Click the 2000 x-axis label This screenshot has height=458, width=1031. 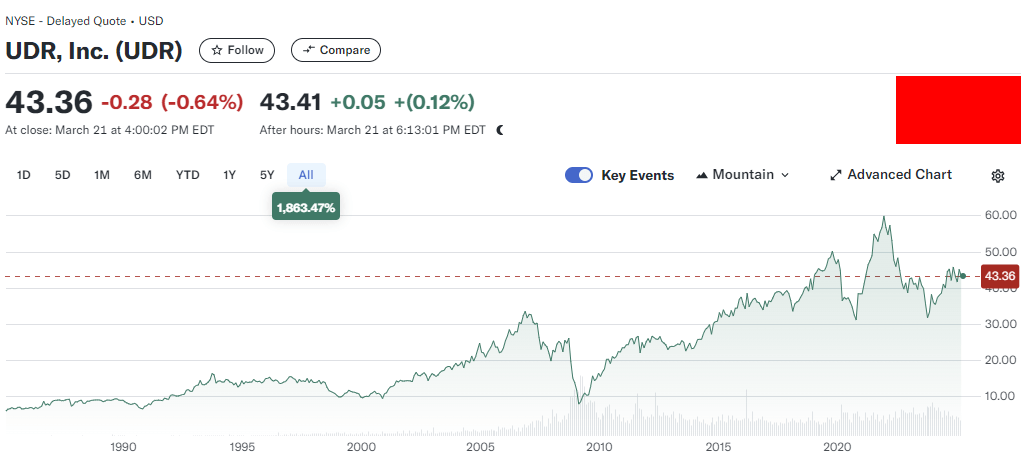pyautogui.click(x=360, y=447)
